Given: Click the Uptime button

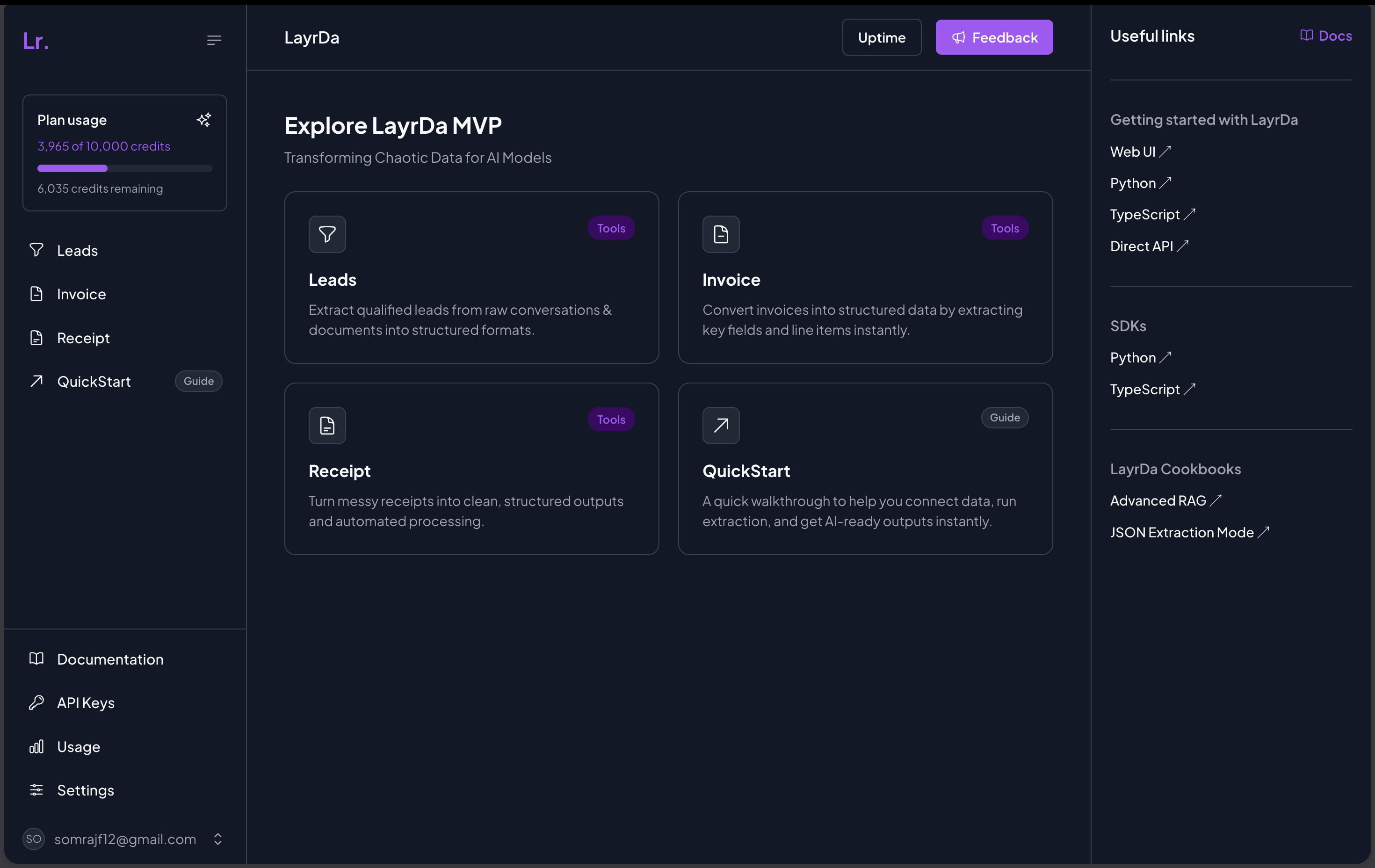Looking at the screenshot, I should point(881,38).
